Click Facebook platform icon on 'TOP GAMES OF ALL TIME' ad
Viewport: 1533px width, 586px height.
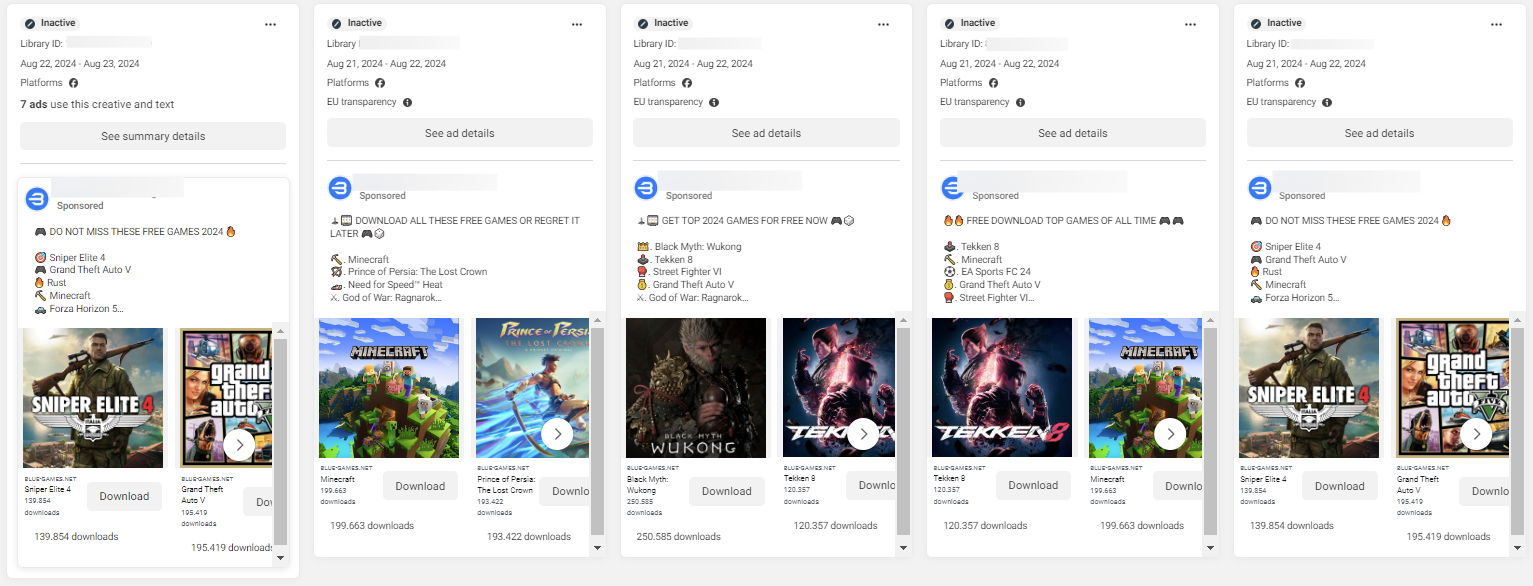pyautogui.click(x=993, y=83)
